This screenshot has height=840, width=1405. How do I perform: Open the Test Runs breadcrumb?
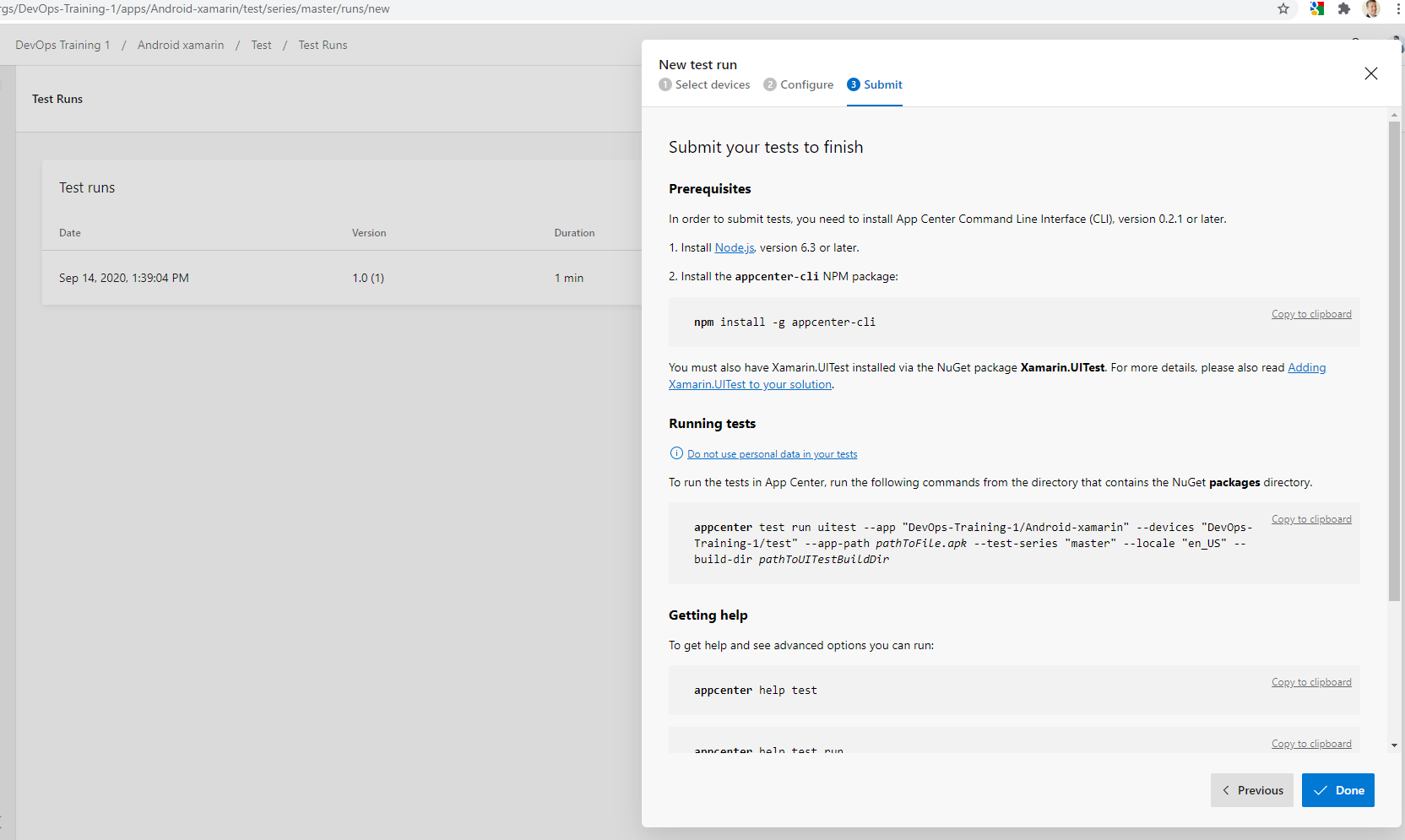tap(323, 45)
